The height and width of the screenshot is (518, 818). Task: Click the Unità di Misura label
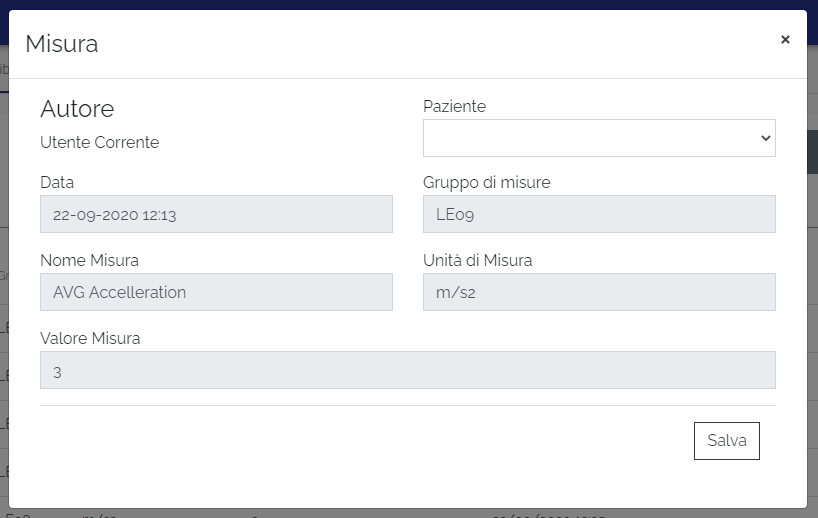477,260
